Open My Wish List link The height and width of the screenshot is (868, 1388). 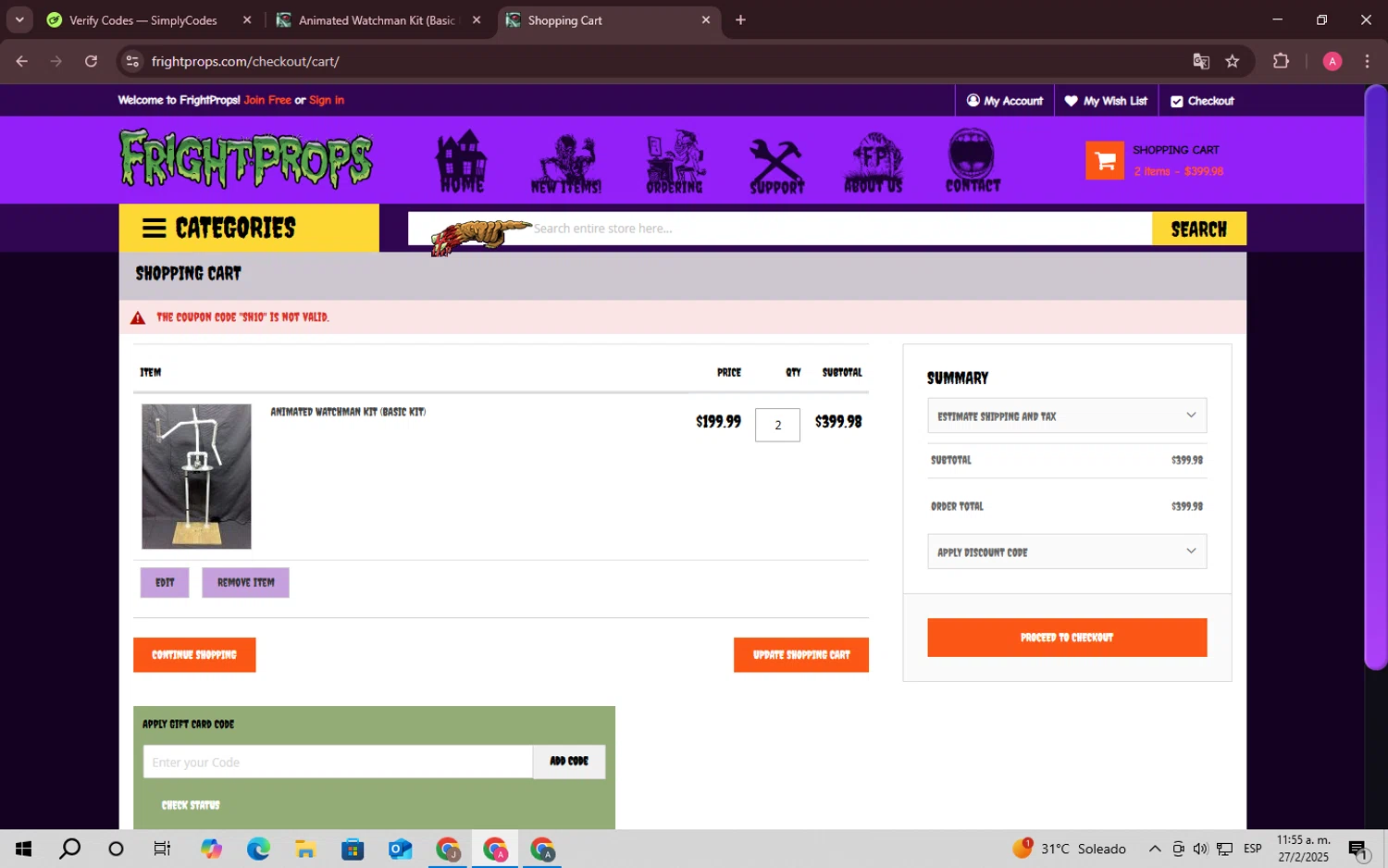[1106, 101]
